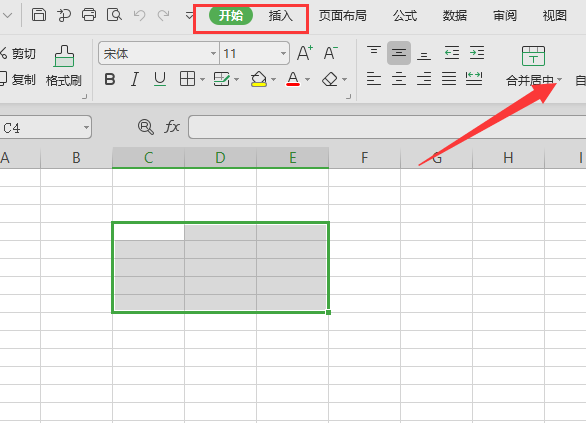The width and height of the screenshot is (586, 423).
Task: Toggle Underline formatting
Action: [x=160, y=79]
